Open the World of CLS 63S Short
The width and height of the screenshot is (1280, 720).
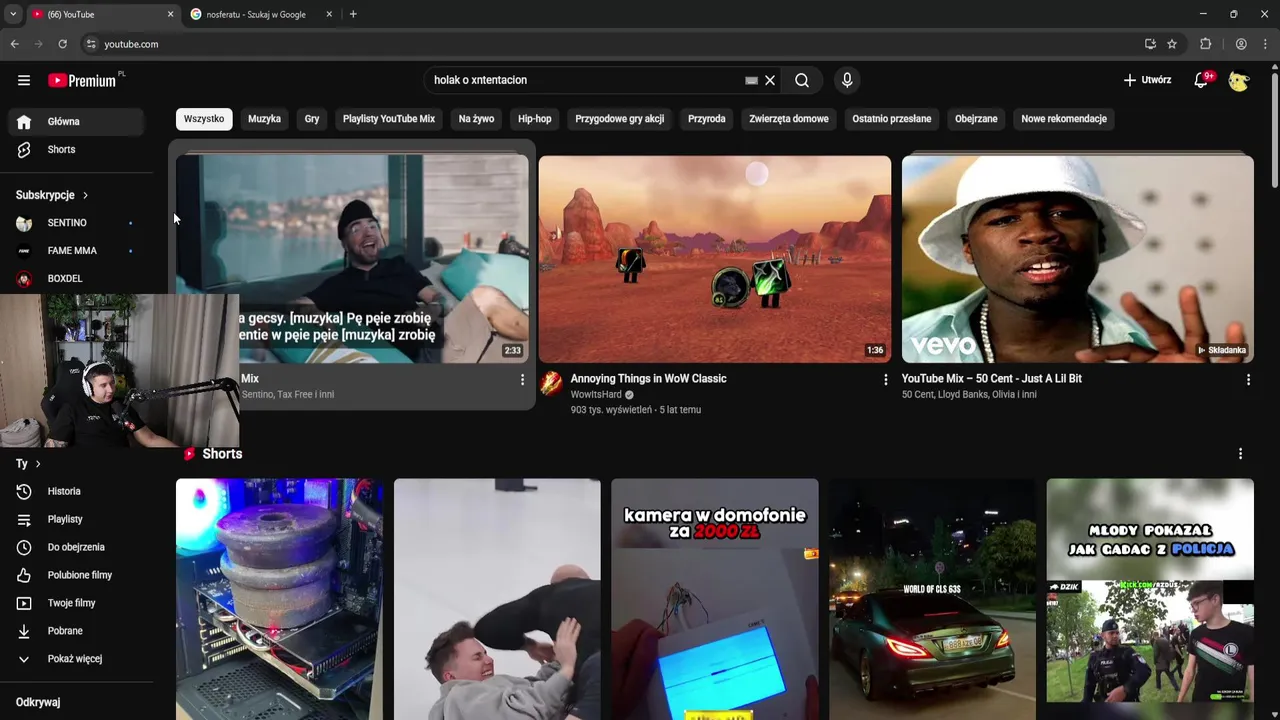932,599
